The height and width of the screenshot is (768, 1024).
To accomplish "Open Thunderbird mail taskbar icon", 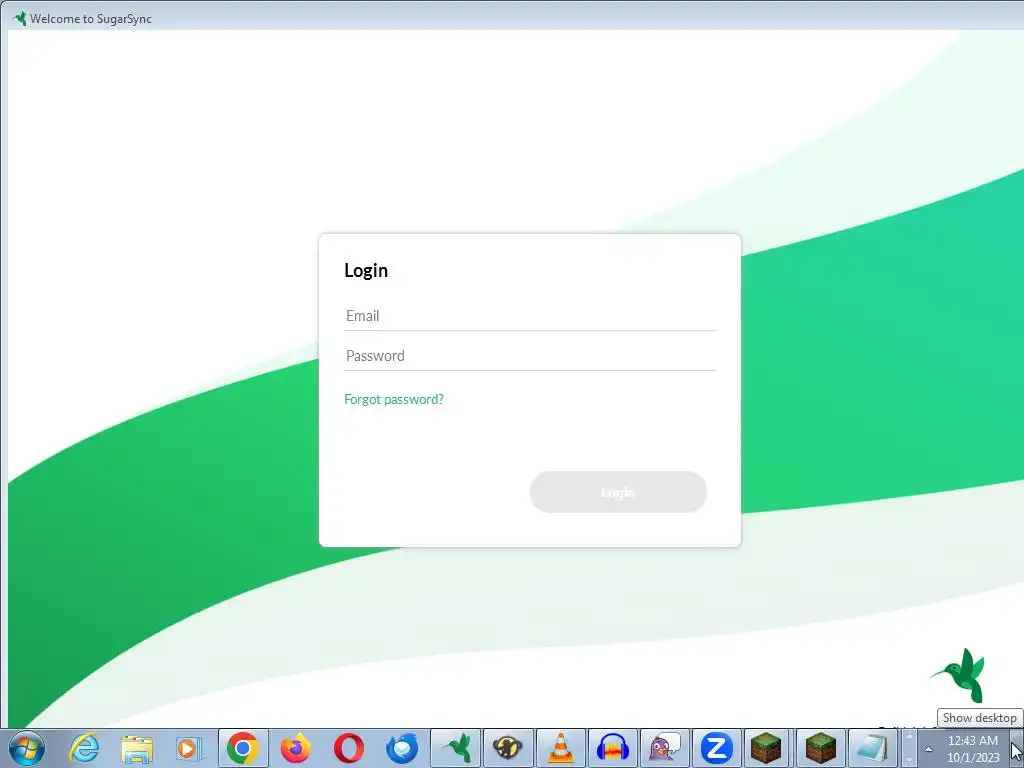I will [402, 748].
